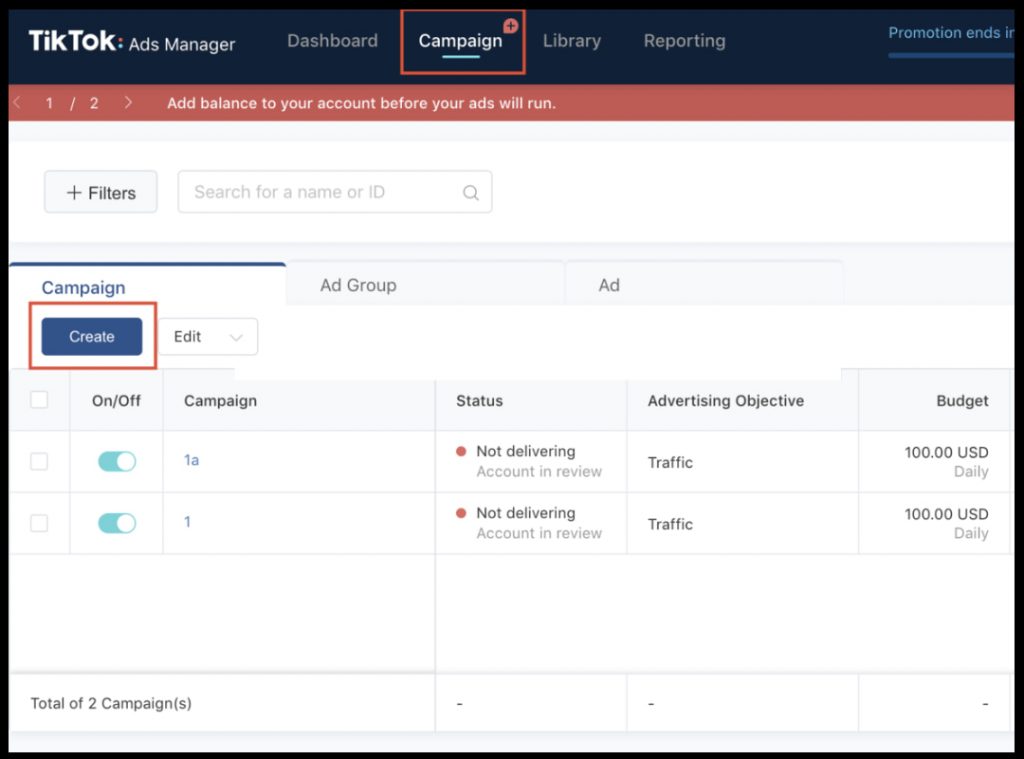This screenshot has width=1024, height=759.
Task: Click the search magnifier icon
Action: pos(470,193)
